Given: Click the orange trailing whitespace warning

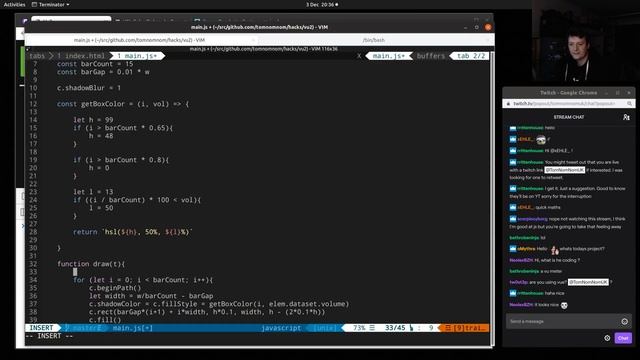Looking at the screenshot, I should tap(464, 328).
